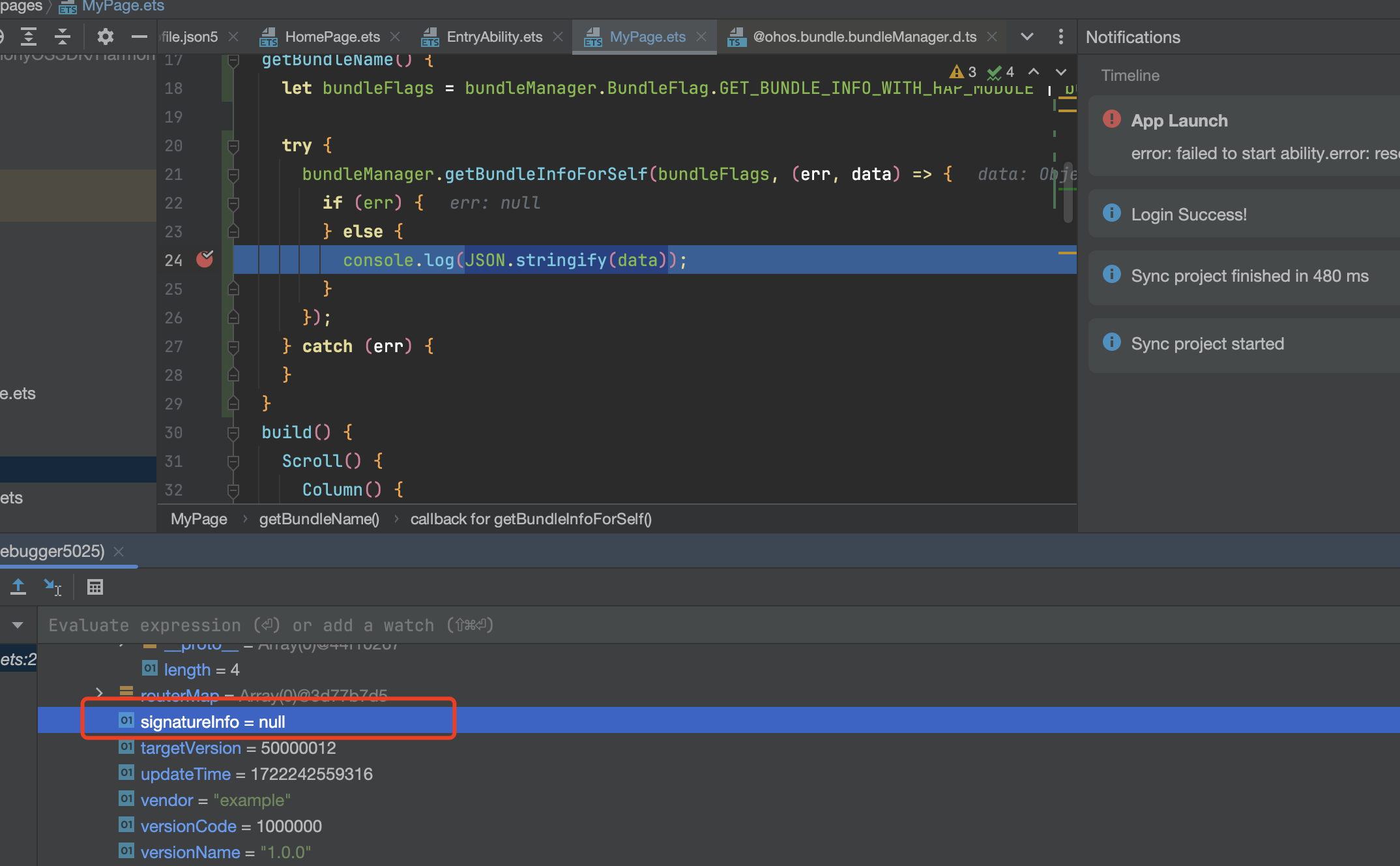The height and width of the screenshot is (866, 1400).
Task: Click Evaluate Expression calculator icon
Action: [95, 587]
